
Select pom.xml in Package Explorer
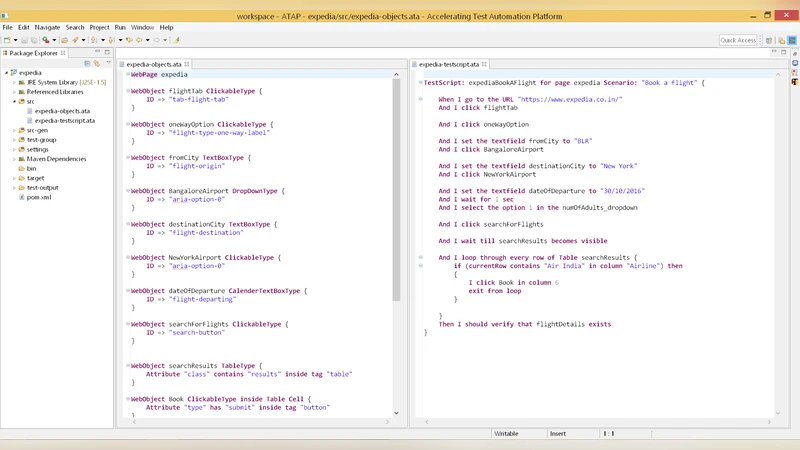pyautogui.click(x=39, y=197)
